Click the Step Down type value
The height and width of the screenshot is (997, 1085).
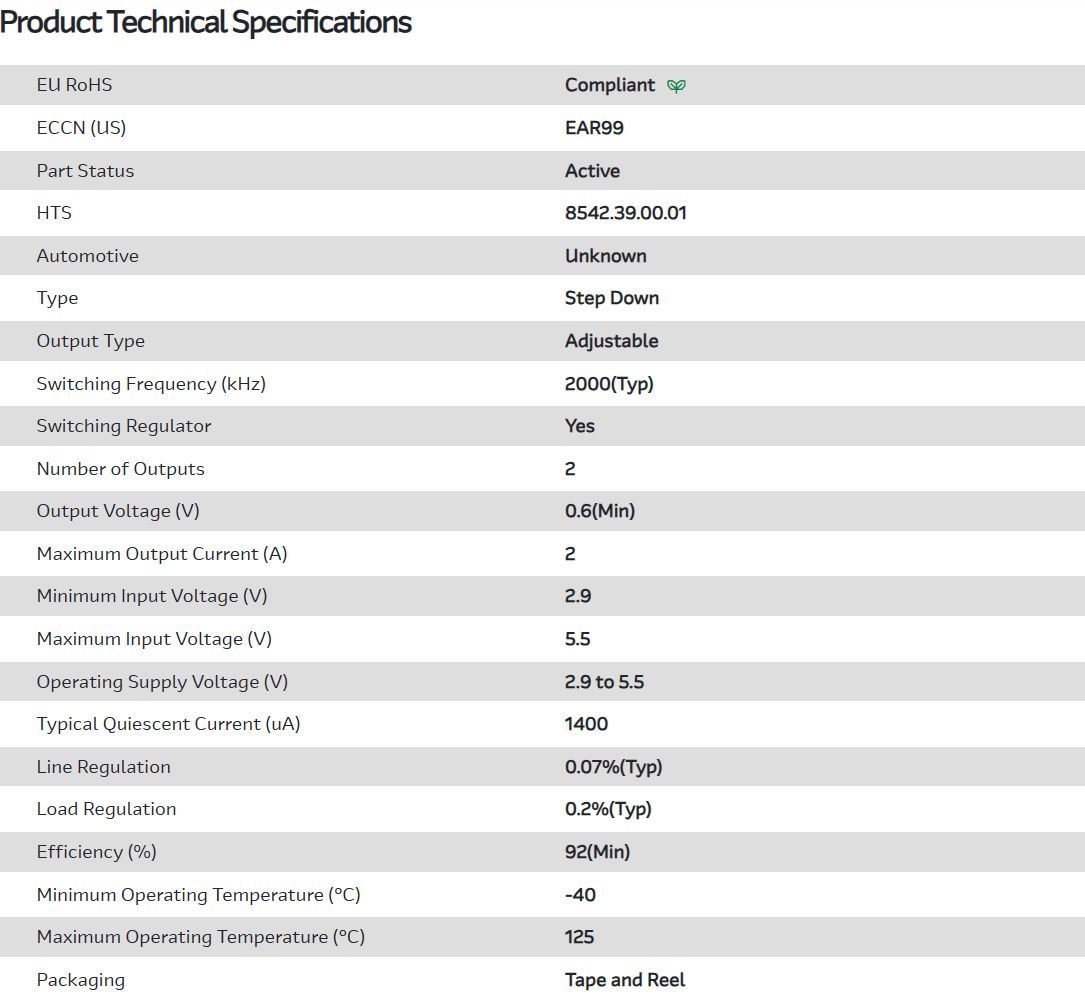611,298
